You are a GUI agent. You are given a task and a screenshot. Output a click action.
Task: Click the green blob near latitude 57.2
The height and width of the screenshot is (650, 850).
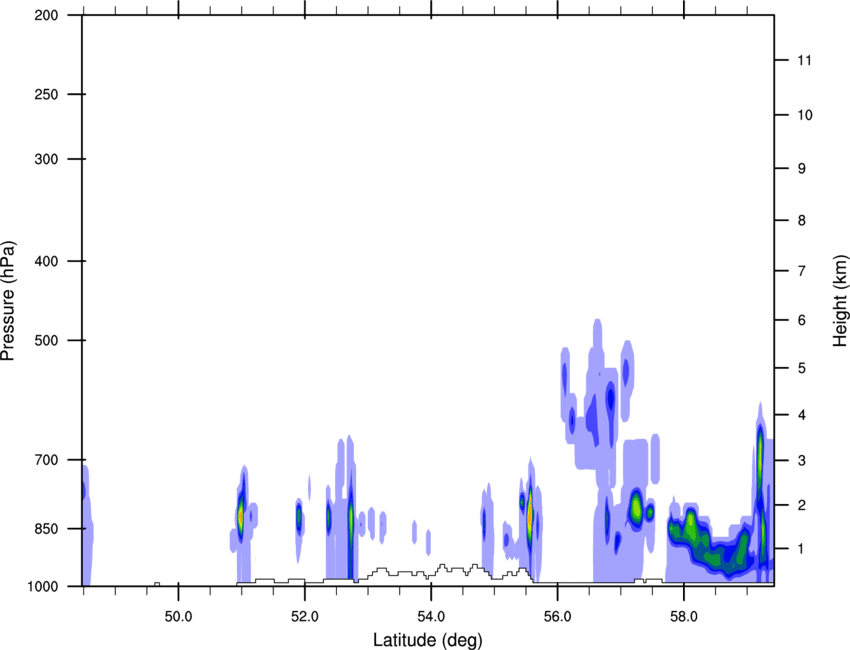click(636, 508)
